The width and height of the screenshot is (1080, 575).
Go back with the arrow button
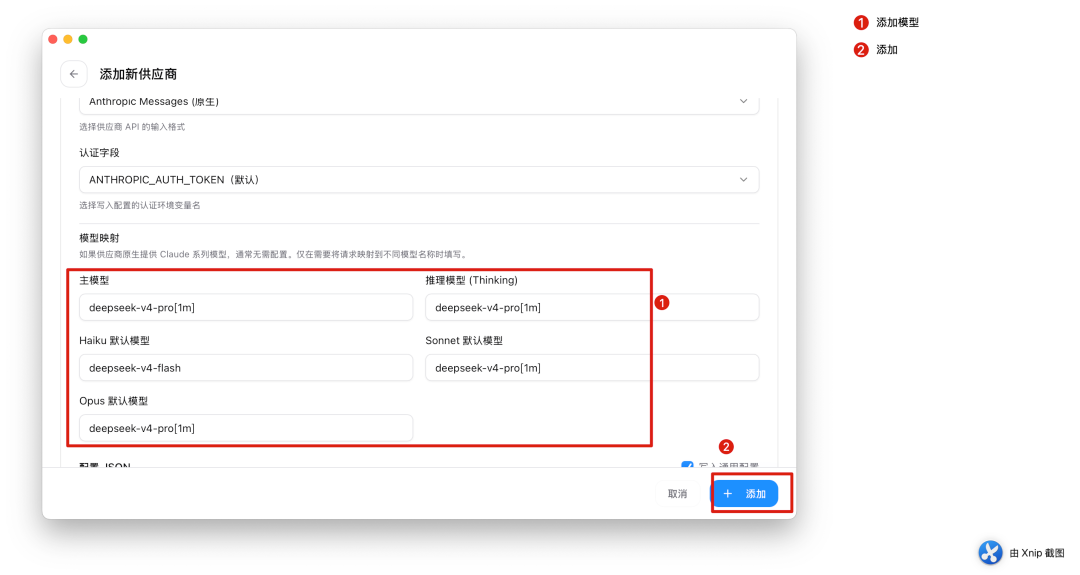(x=74, y=74)
